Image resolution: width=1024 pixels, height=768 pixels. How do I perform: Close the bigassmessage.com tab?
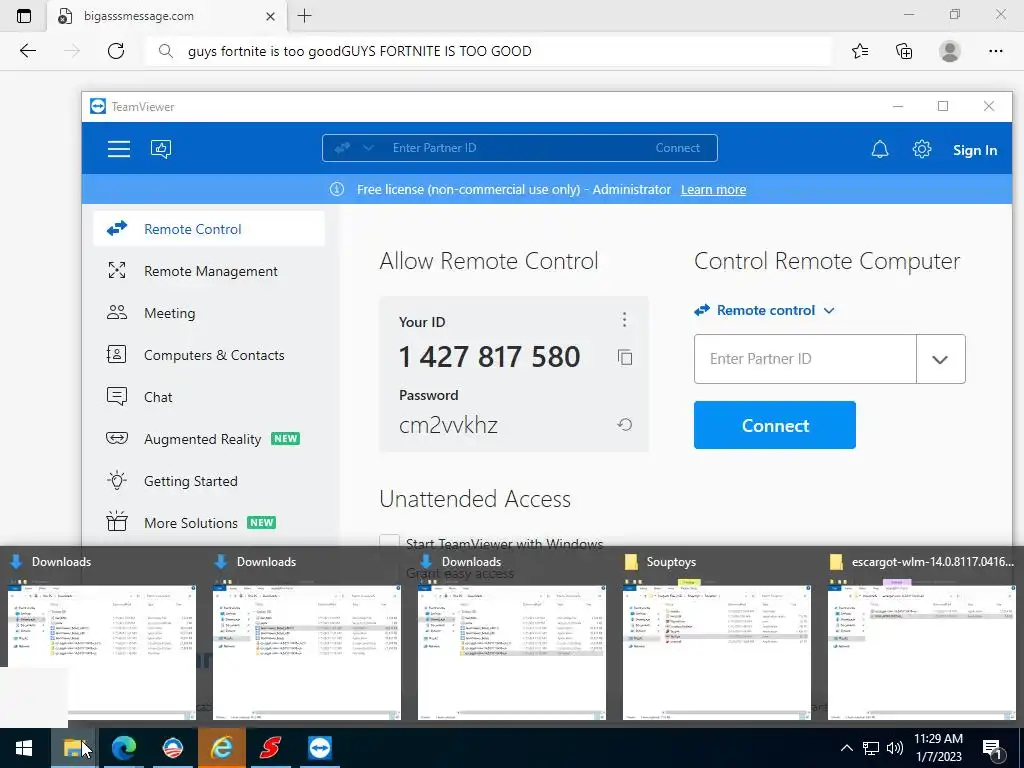point(270,16)
